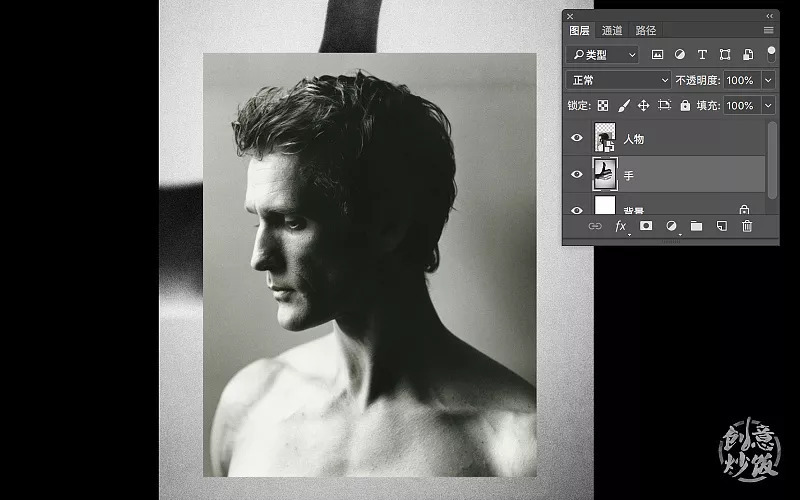Open the fx layer style menu
The width and height of the screenshot is (800, 500).
click(x=620, y=226)
